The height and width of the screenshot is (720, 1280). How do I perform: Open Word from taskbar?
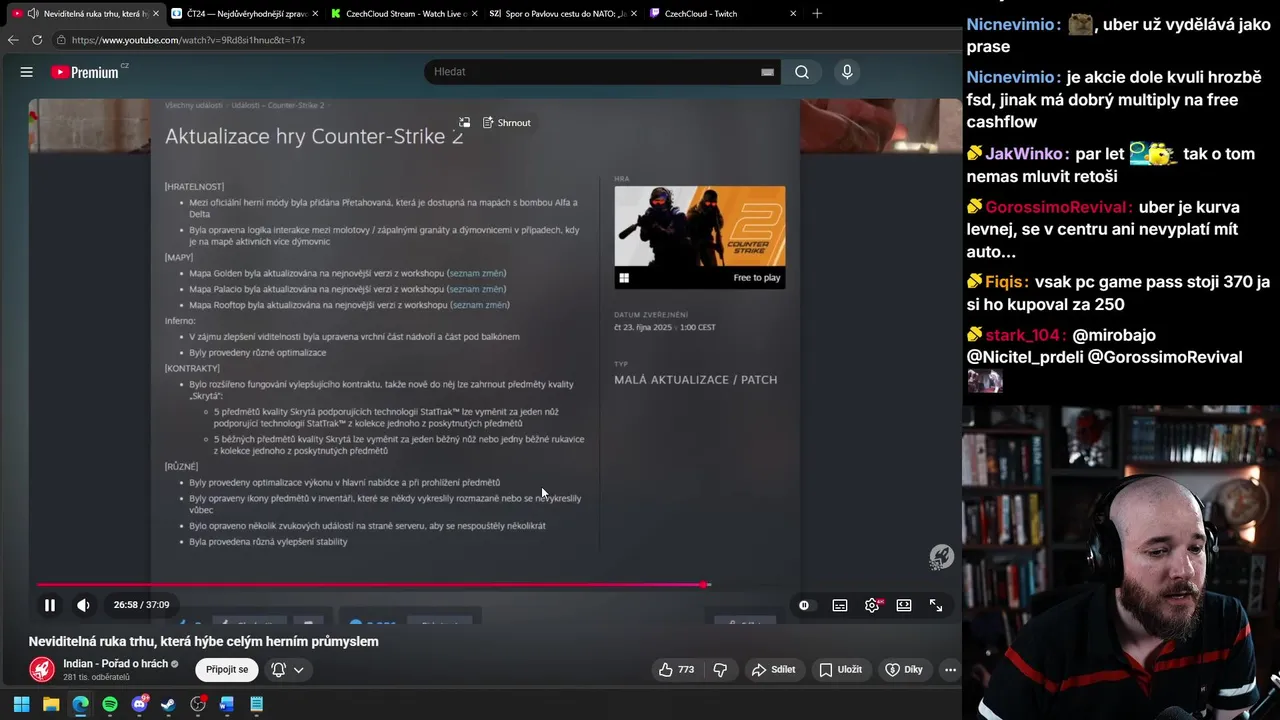[227, 704]
